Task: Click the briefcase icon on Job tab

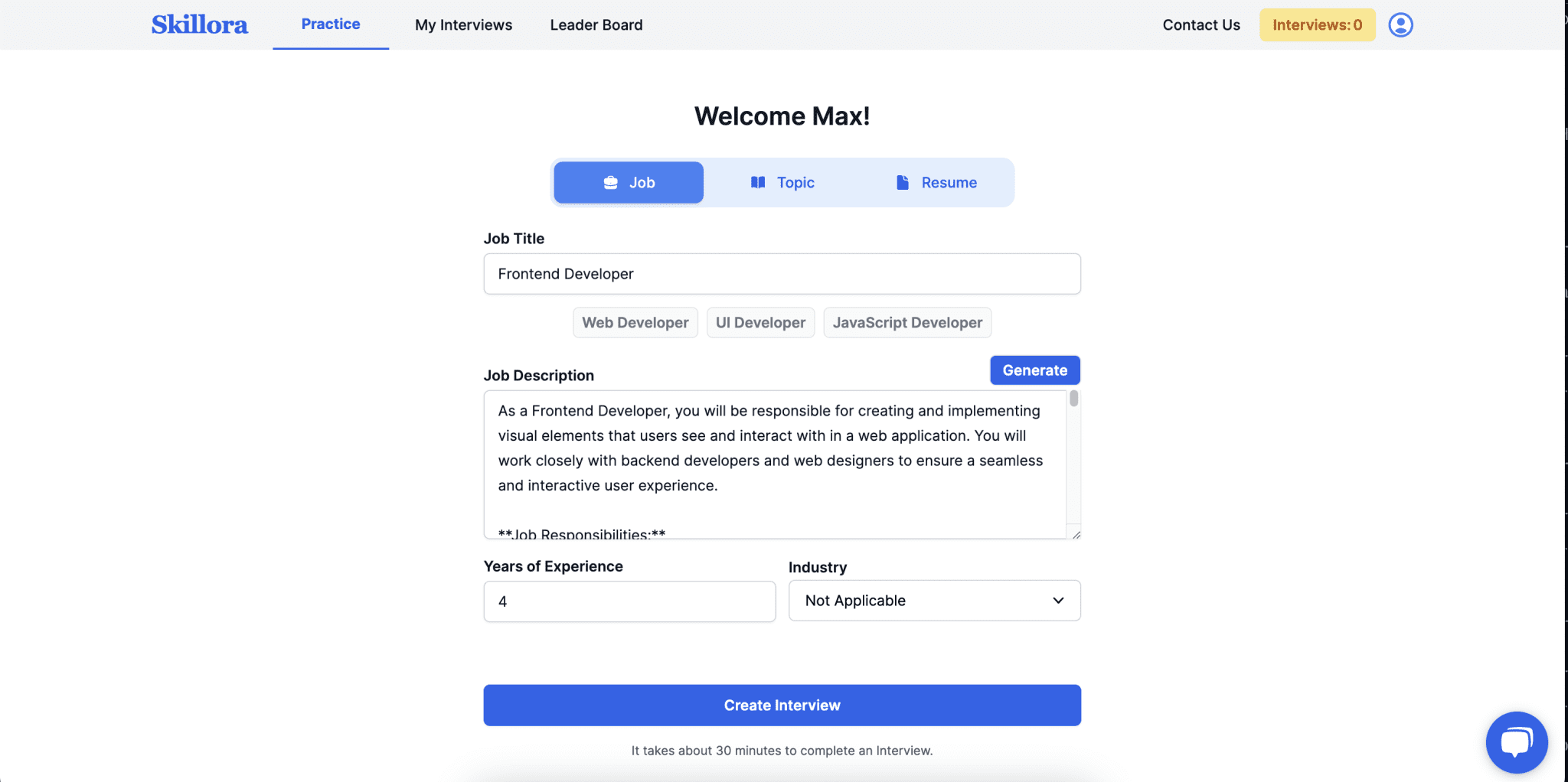Action: coord(610,183)
